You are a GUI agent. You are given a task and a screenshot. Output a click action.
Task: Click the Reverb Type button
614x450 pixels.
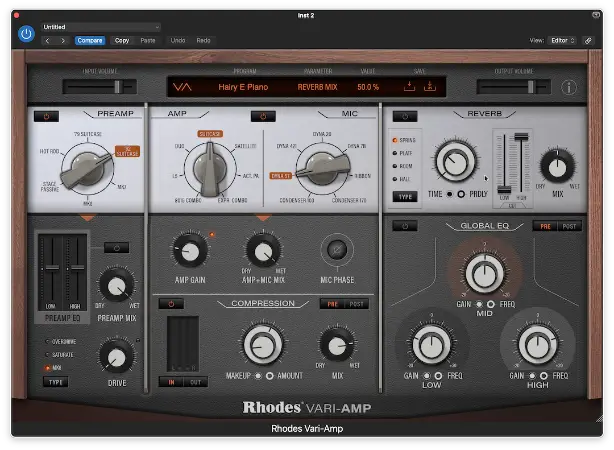tap(406, 197)
